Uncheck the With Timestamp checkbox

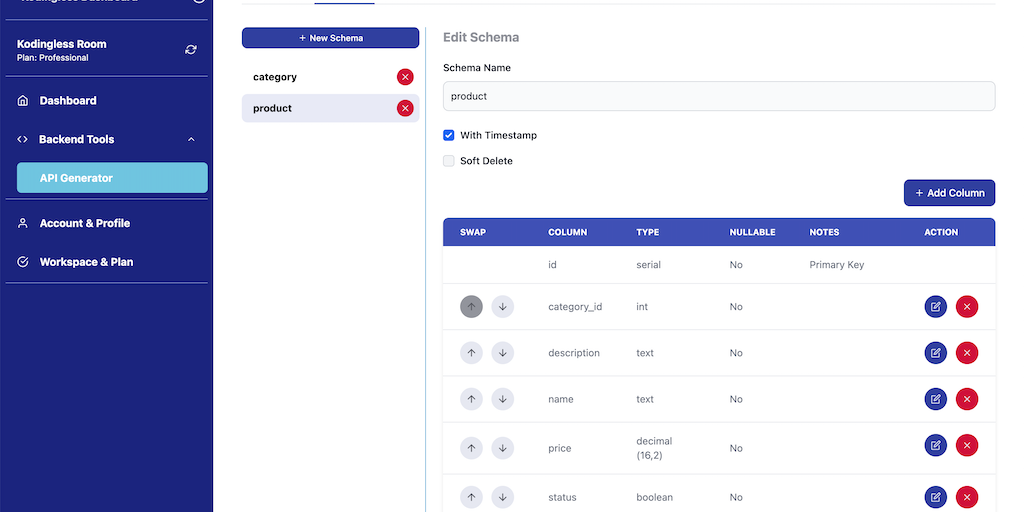tap(449, 135)
